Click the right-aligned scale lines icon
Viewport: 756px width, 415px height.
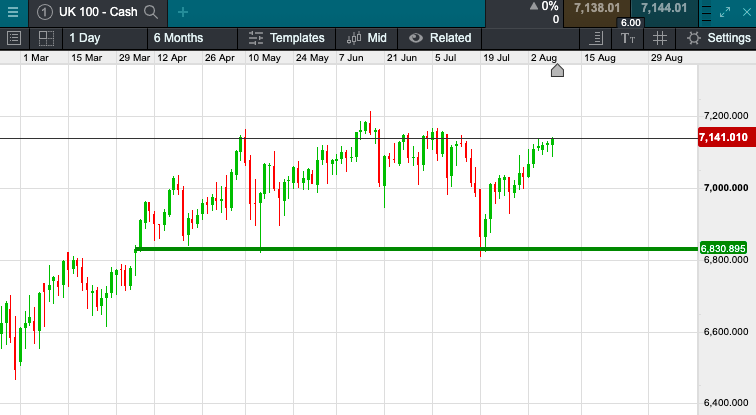(597, 38)
